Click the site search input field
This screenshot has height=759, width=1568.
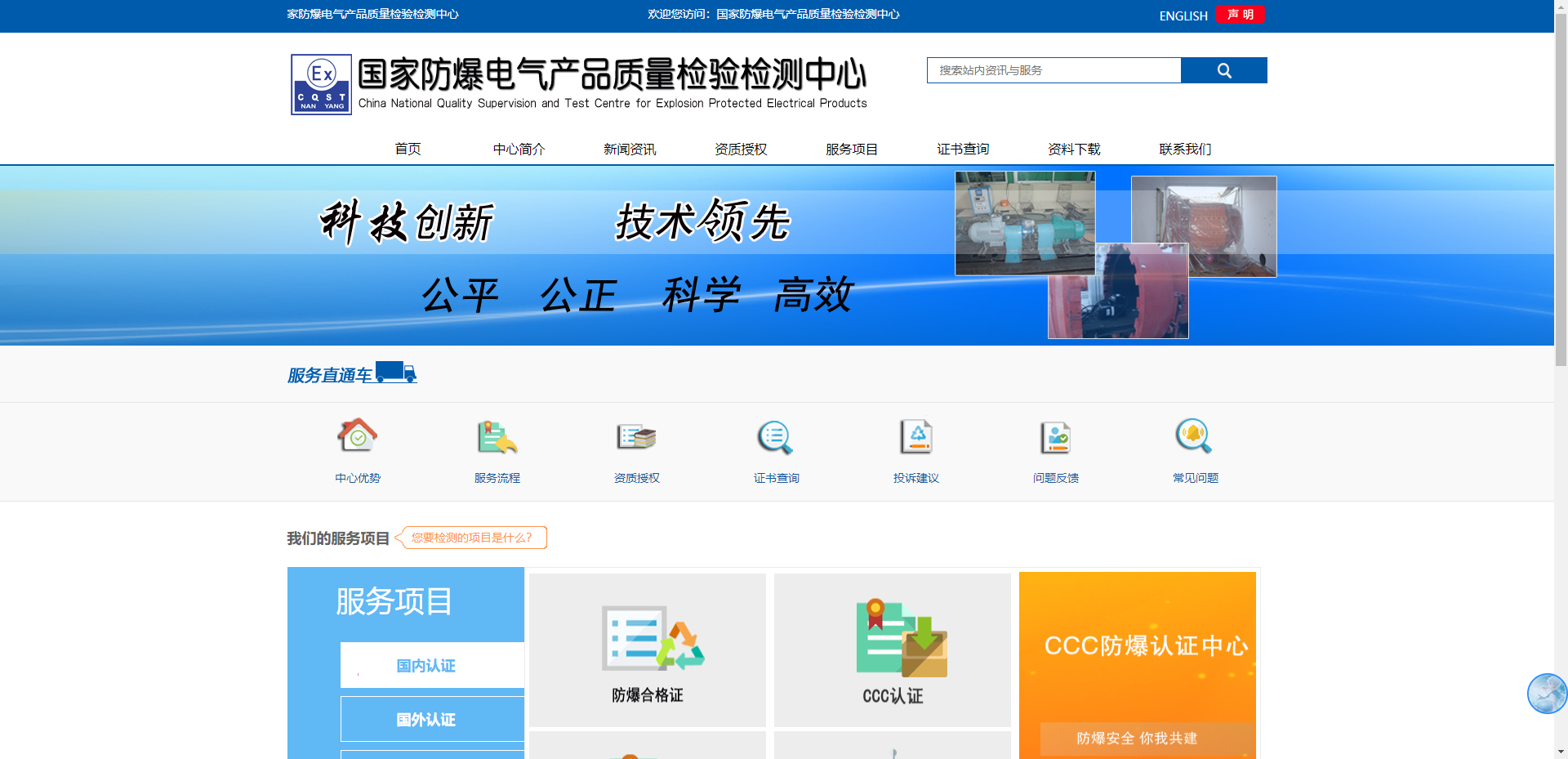[x=1053, y=70]
